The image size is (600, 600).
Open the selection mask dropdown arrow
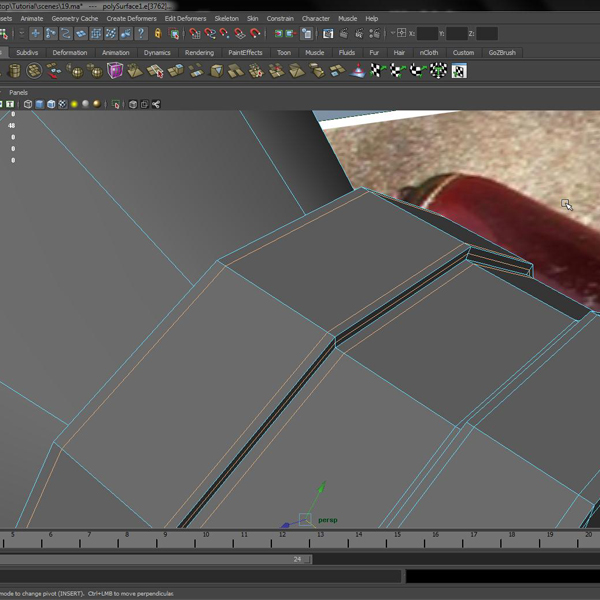[x=22, y=34]
